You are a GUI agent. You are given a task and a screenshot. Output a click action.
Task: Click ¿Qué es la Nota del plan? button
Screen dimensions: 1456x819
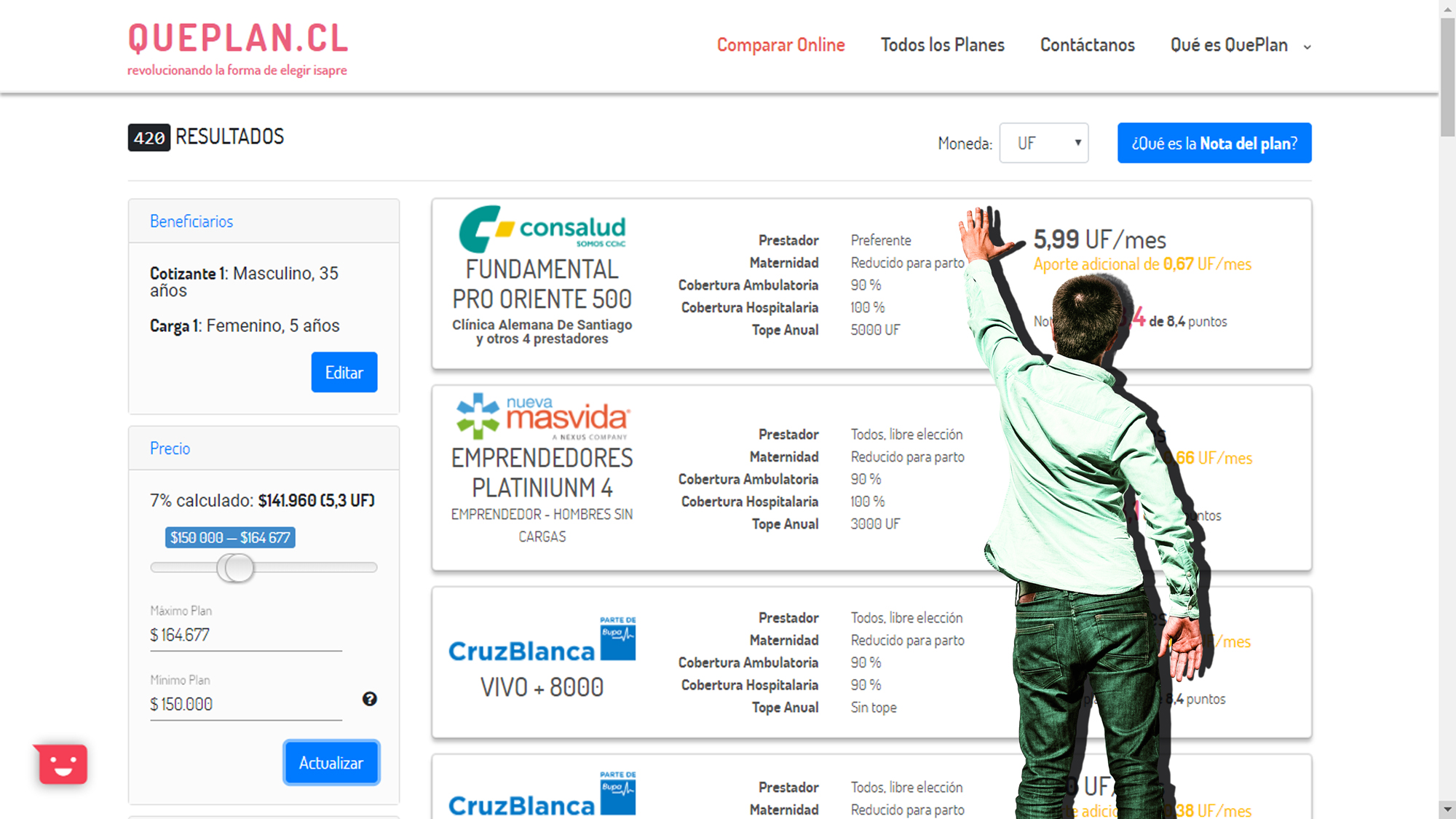pyautogui.click(x=1214, y=143)
